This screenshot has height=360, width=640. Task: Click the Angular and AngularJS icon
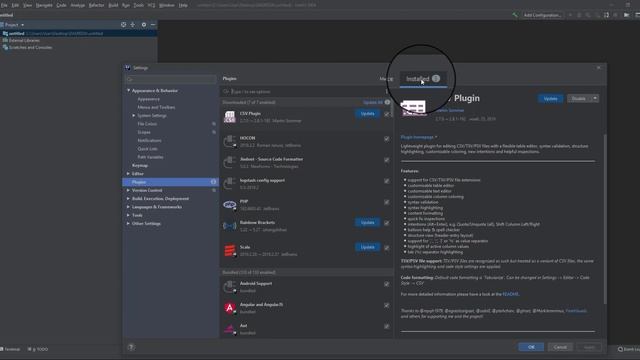pos(230,308)
